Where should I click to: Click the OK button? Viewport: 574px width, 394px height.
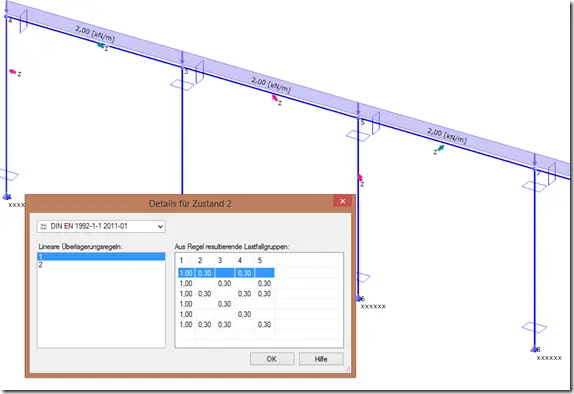(x=272, y=359)
